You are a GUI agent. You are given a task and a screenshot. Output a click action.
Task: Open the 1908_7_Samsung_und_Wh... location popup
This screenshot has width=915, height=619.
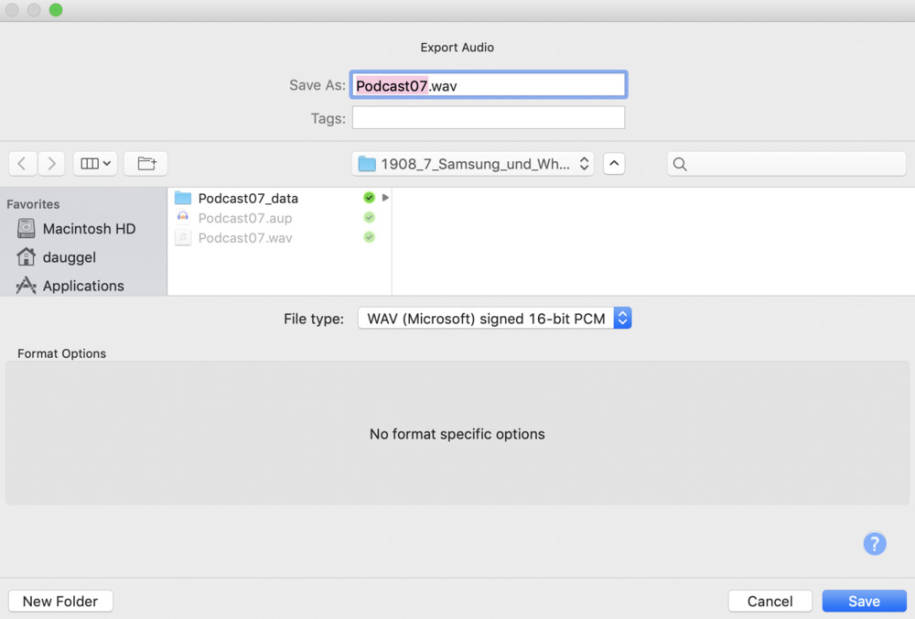pyautogui.click(x=473, y=164)
